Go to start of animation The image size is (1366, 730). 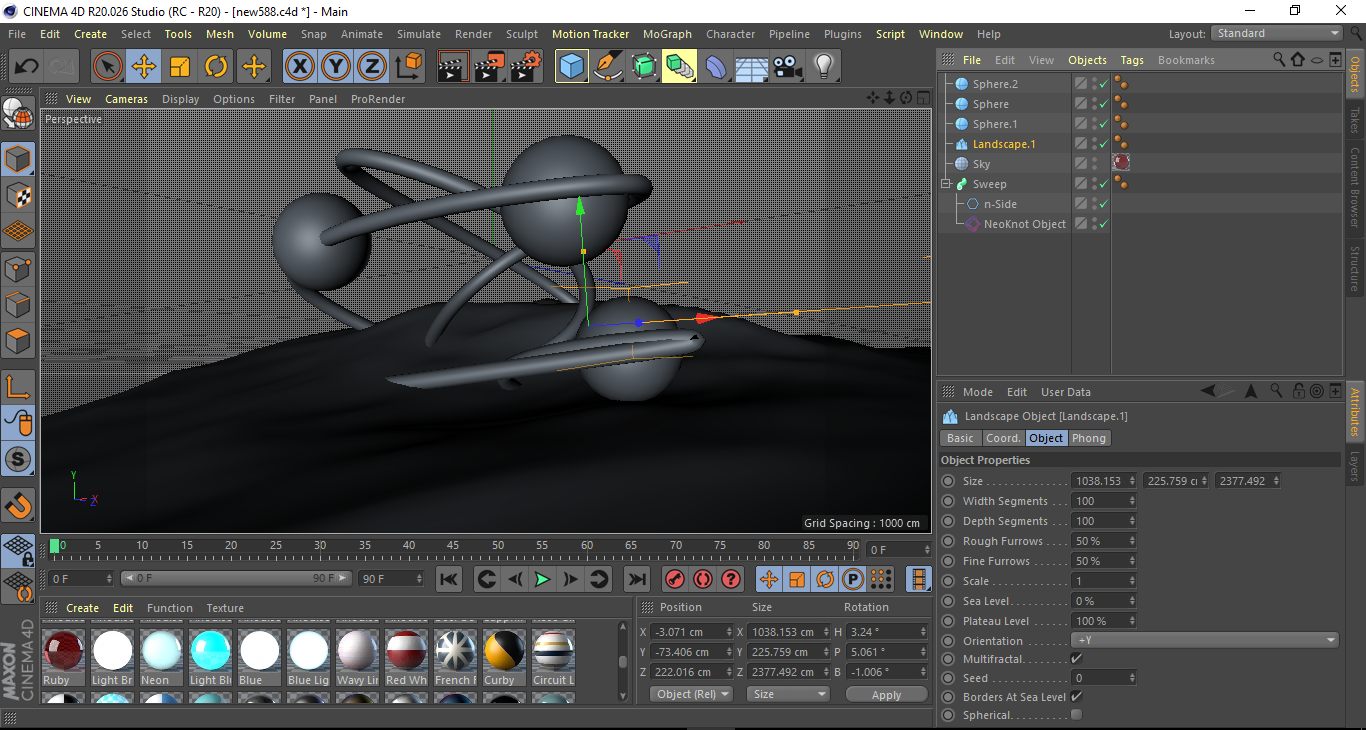click(x=449, y=579)
